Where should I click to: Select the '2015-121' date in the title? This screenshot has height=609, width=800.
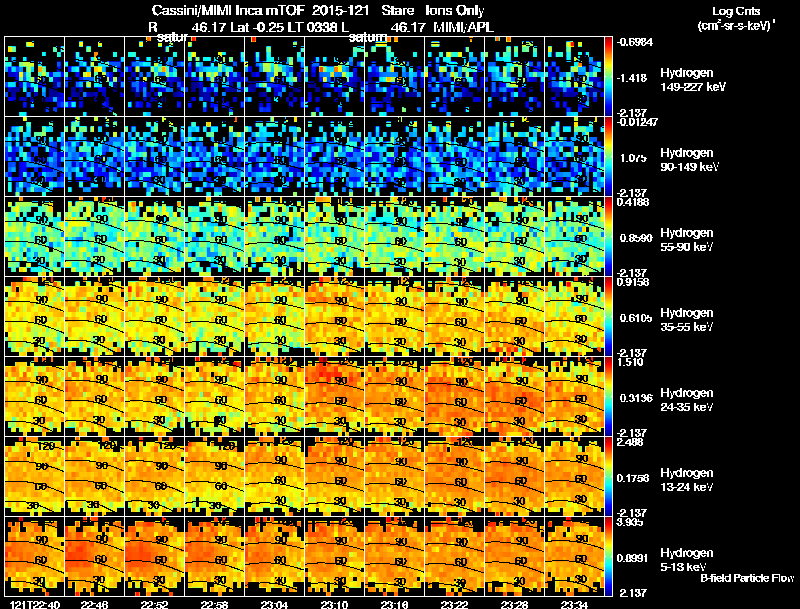(x=340, y=10)
